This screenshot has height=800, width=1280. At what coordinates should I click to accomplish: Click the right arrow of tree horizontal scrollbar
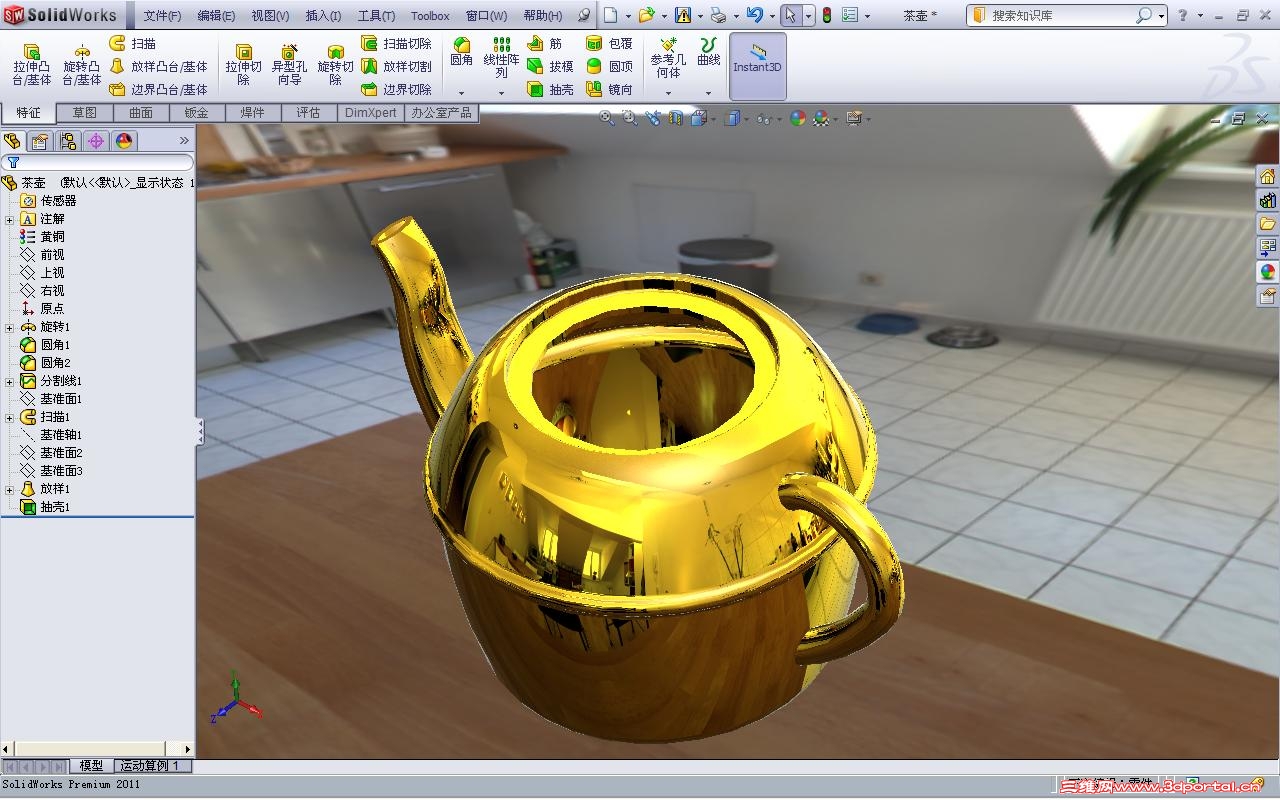187,748
